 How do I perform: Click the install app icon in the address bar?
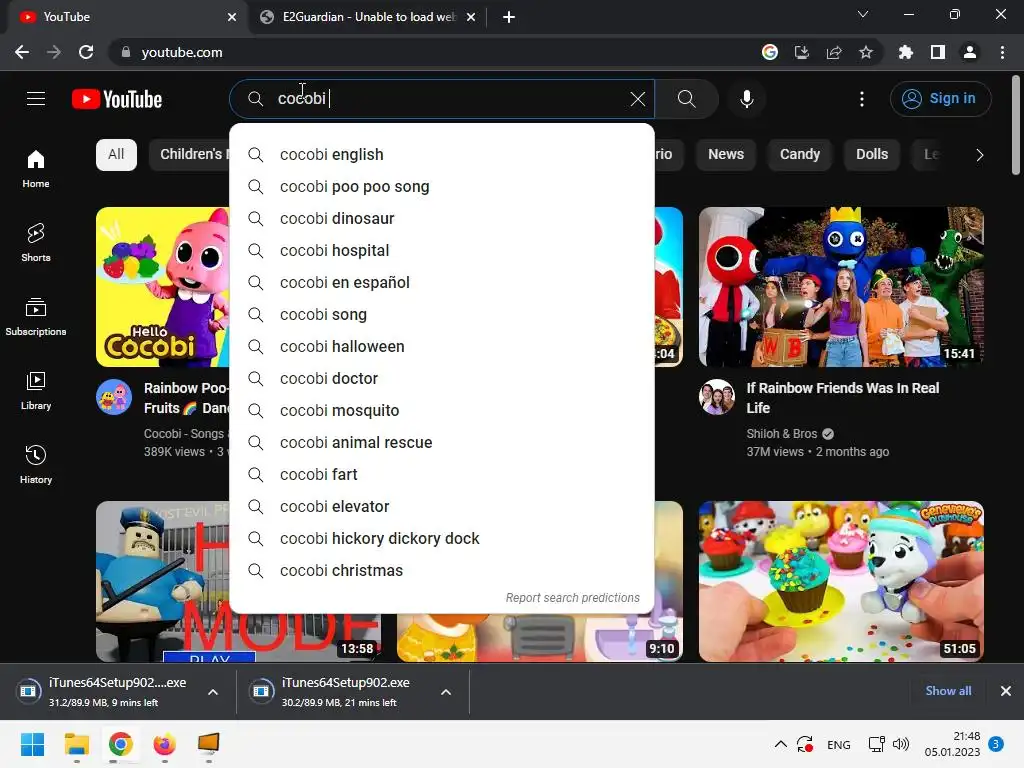(x=802, y=52)
